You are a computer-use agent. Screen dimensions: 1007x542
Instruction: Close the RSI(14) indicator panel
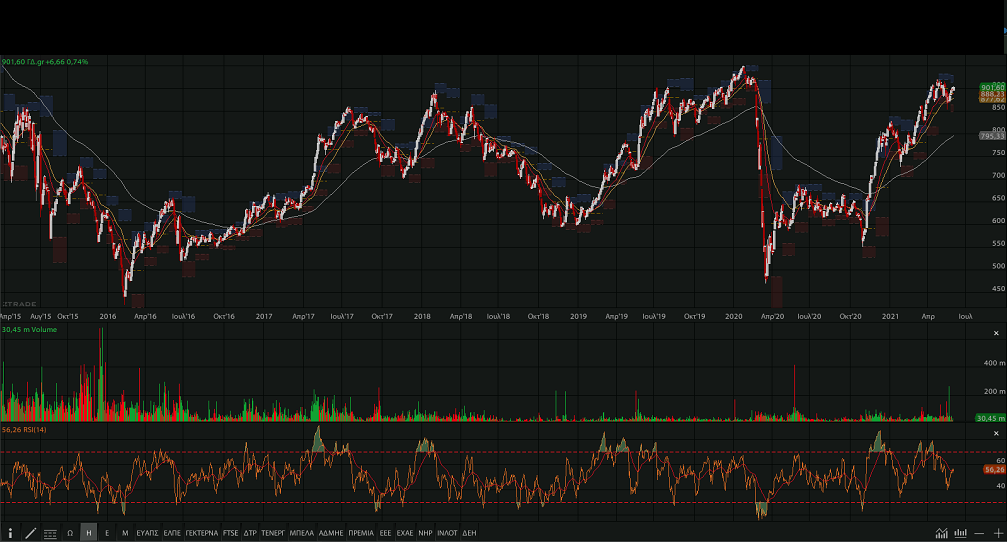996,433
